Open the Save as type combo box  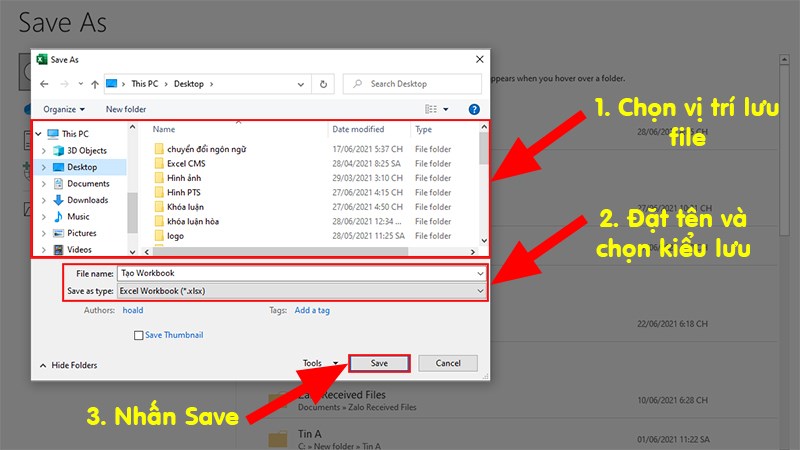(x=302, y=291)
